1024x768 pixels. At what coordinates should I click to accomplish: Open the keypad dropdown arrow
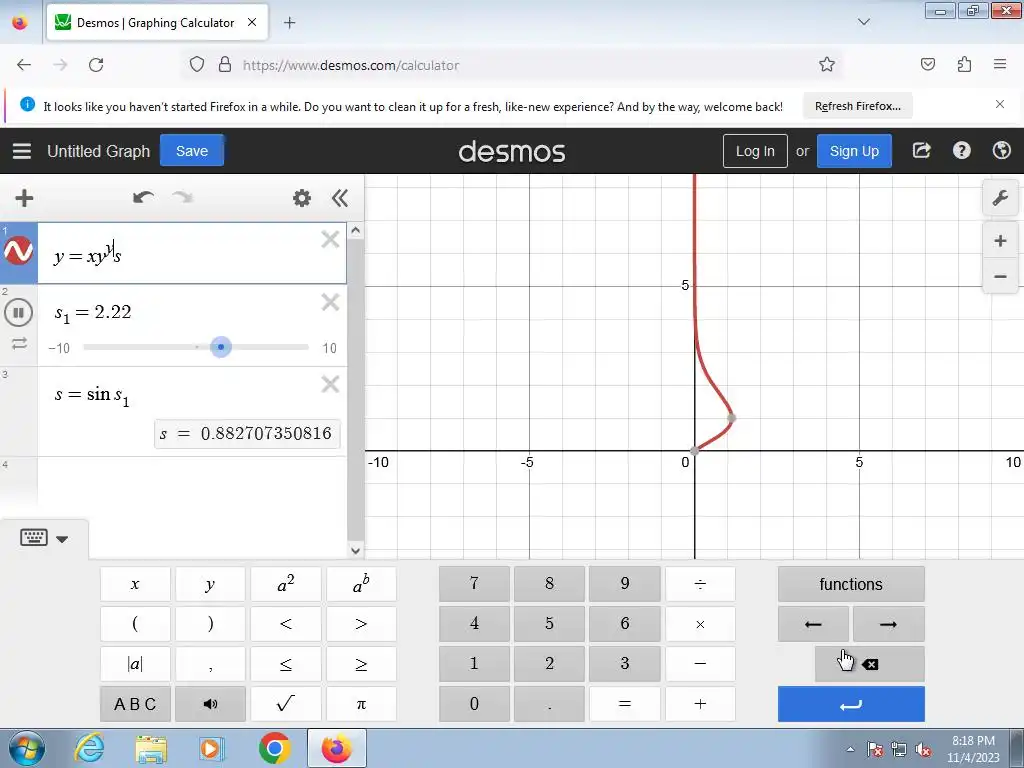(x=62, y=539)
